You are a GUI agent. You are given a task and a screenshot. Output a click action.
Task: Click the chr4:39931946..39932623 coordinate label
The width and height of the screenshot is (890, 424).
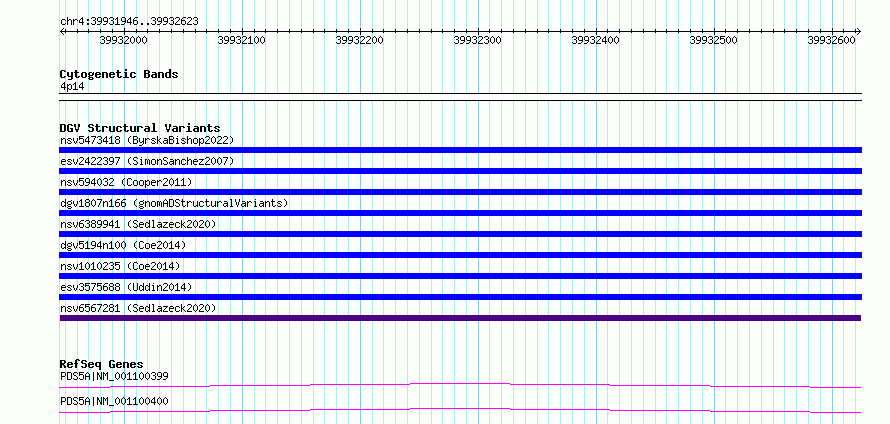[129, 22]
